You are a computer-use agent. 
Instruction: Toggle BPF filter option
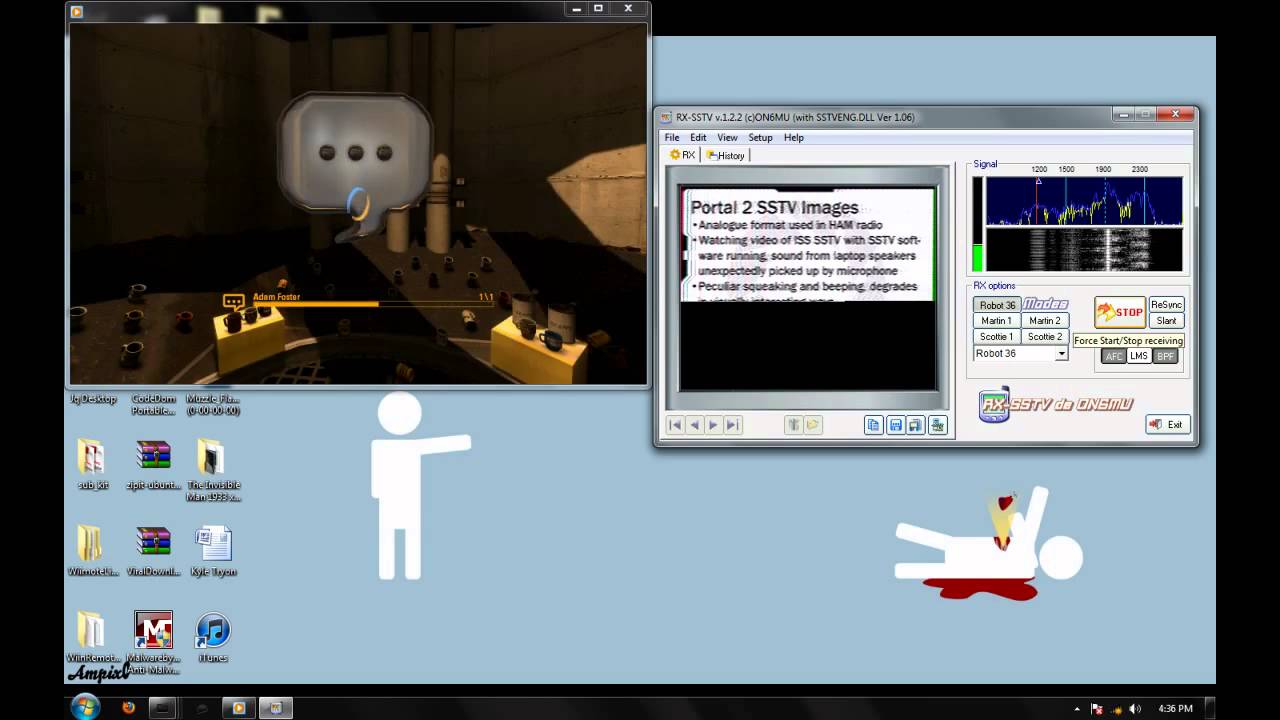pyautogui.click(x=1165, y=356)
